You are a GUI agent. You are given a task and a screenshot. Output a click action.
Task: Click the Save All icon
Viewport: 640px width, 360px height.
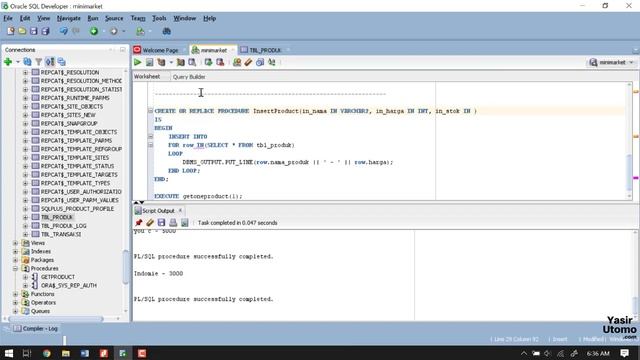[45, 31]
